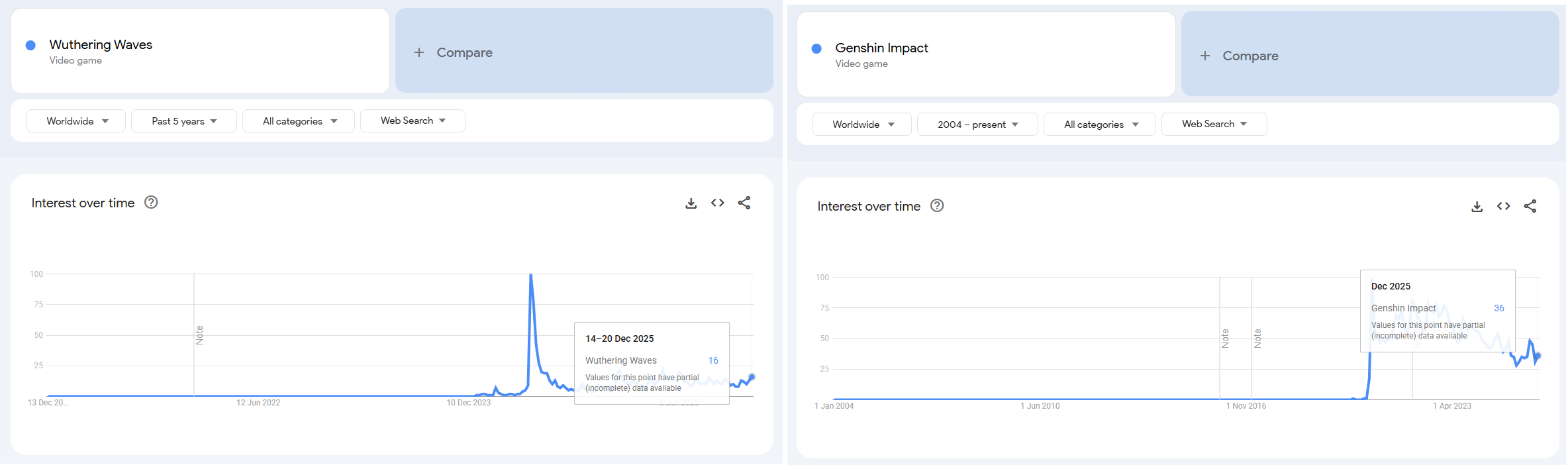Click the Dec 2025 point on Genshin chart
This screenshot has height=467, width=1568.
pyautogui.click(x=1538, y=356)
